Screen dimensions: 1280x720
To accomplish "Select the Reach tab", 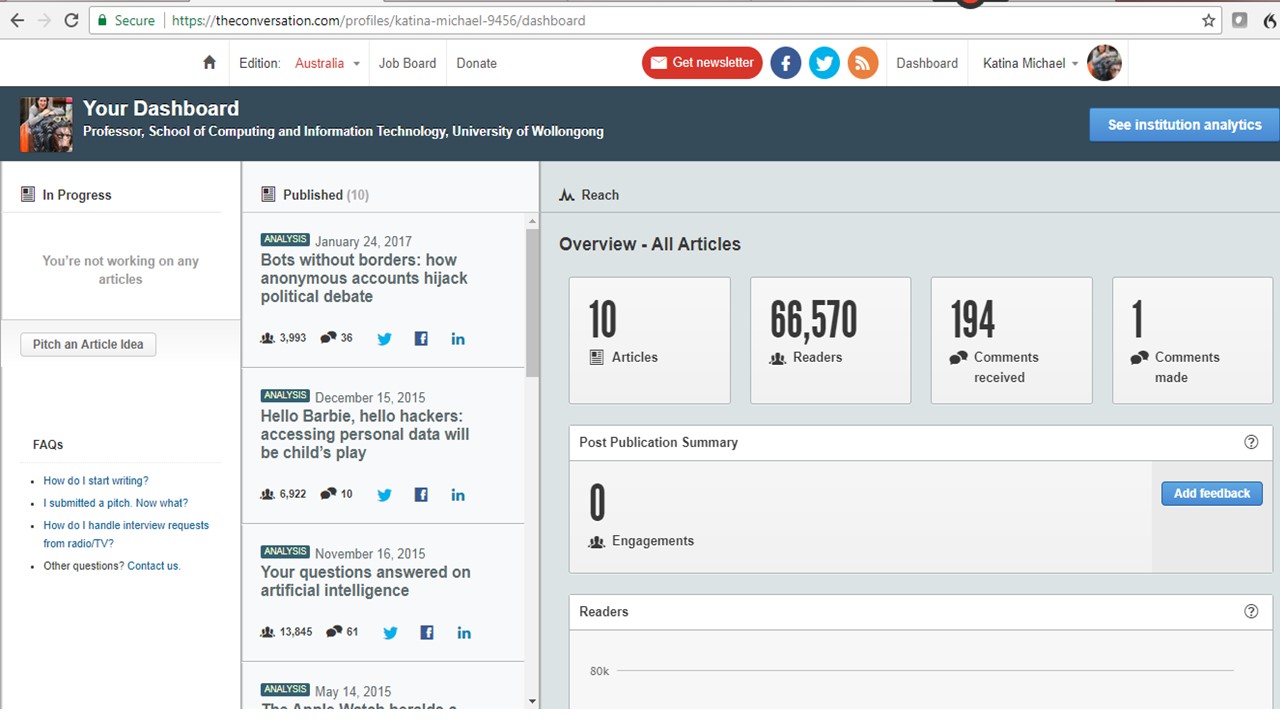I will [589, 195].
